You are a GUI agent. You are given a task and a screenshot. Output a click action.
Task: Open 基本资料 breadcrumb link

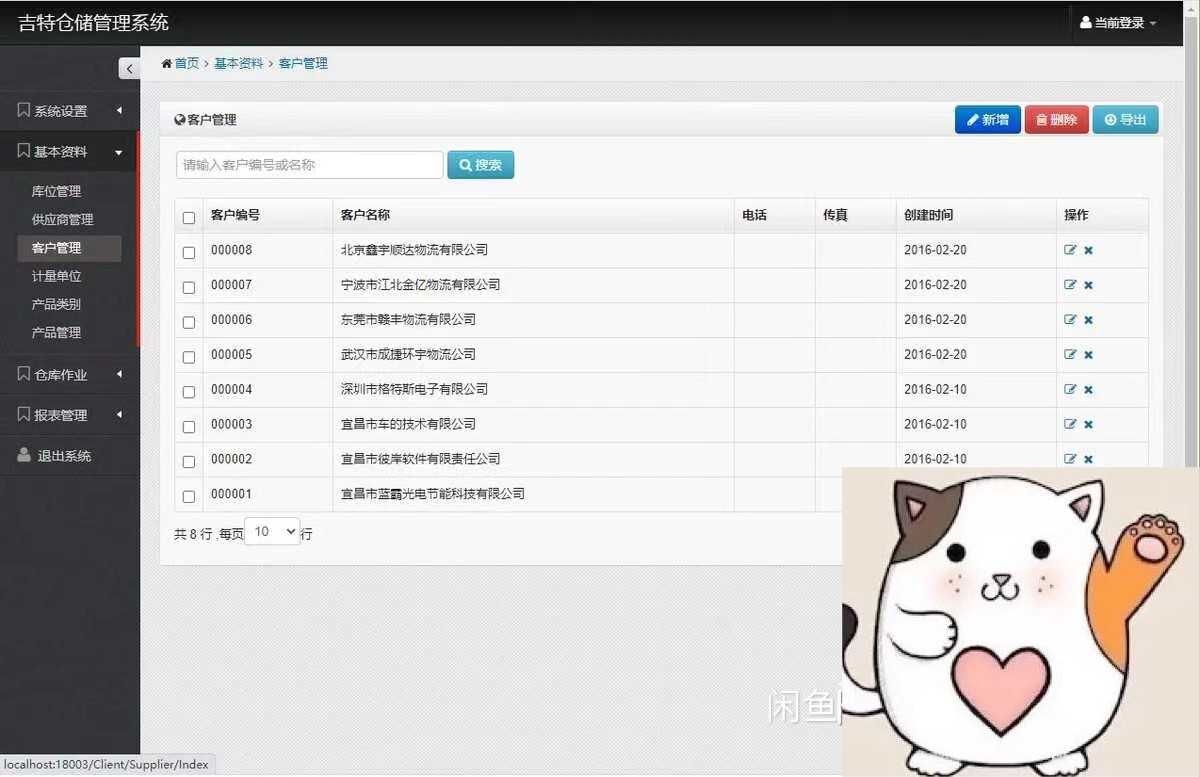coord(239,63)
